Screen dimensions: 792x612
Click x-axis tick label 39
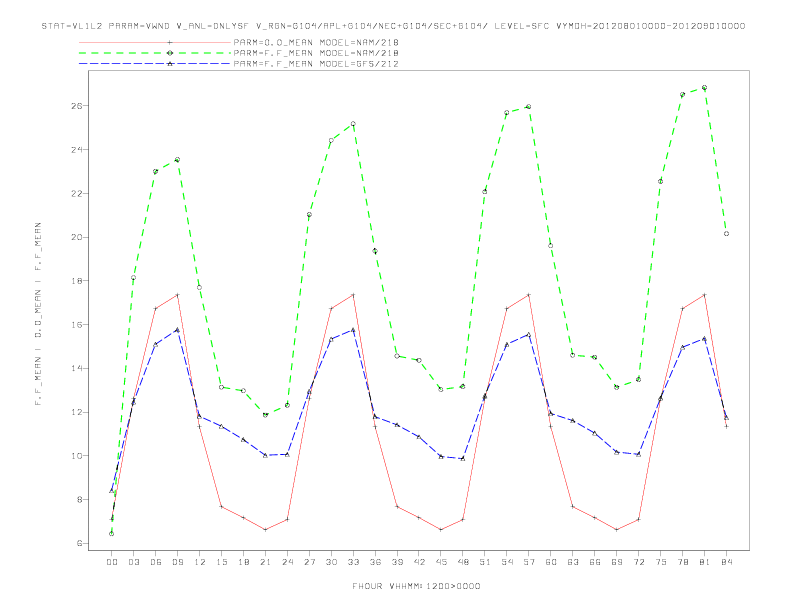point(397,562)
